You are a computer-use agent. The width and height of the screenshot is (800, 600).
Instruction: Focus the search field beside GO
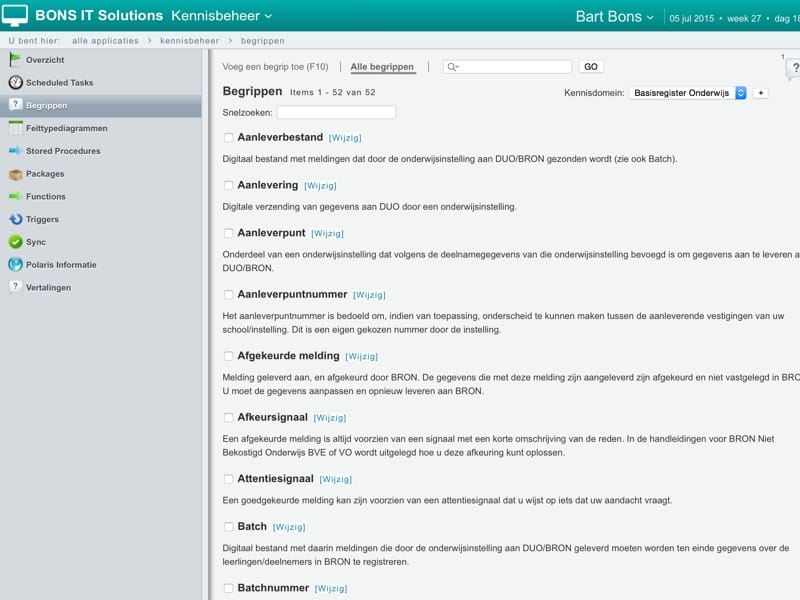coord(507,67)
